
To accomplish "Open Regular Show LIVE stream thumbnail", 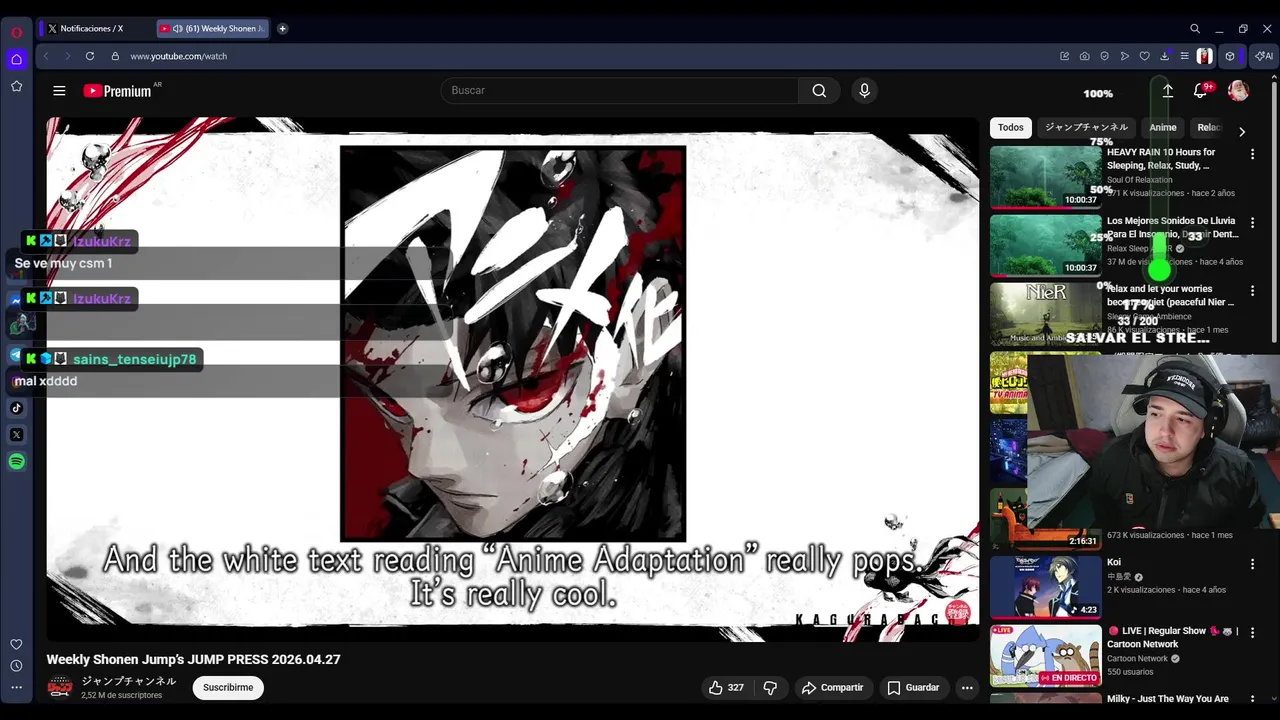I will coord(1045,655).
